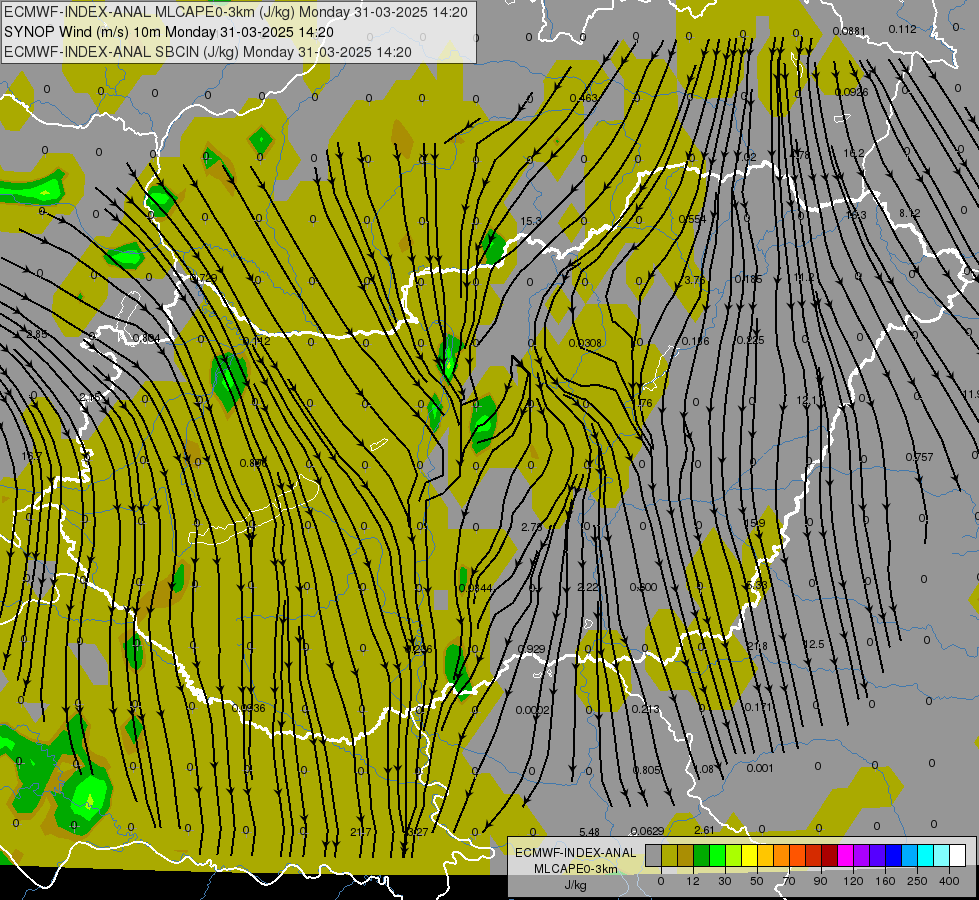
Task: Click the map value 2.22
Action: (588, 587)
